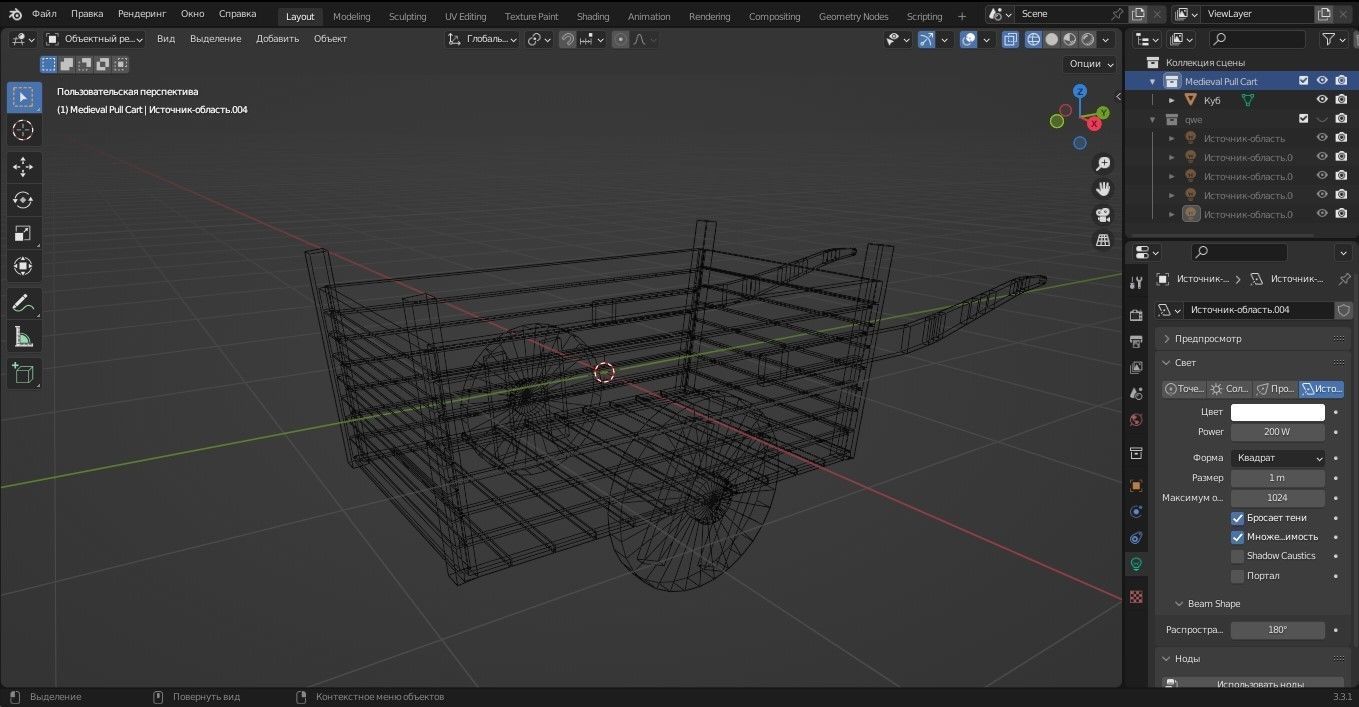The width and height of the screenshot is (1359, 707).
Task: Open Опции dropdown in viewport
Action: pos(1090,63)
